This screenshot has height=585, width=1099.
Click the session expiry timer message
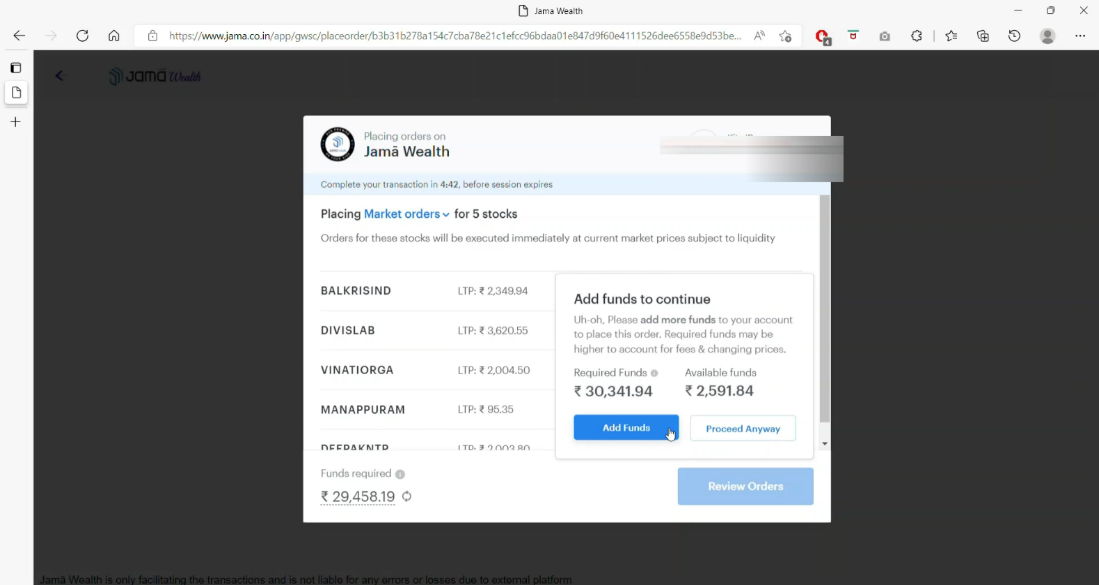pos(437,184)
